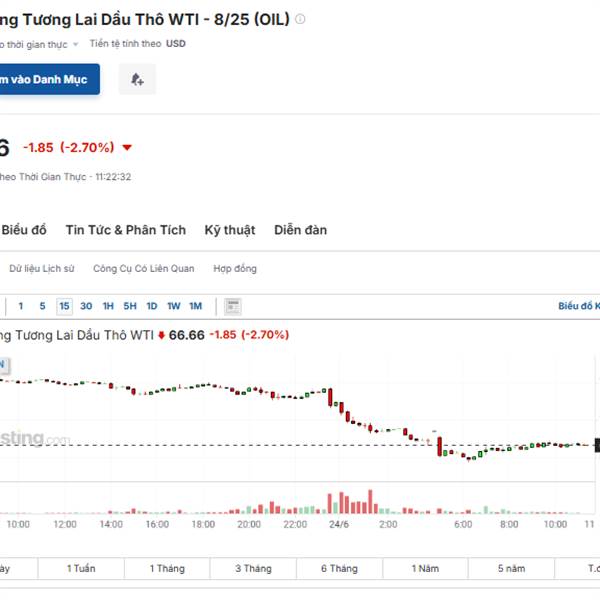The image size is (600, 600).
Task: Click the red down-triangle next to -2.70%
Action: click(127, 147)
